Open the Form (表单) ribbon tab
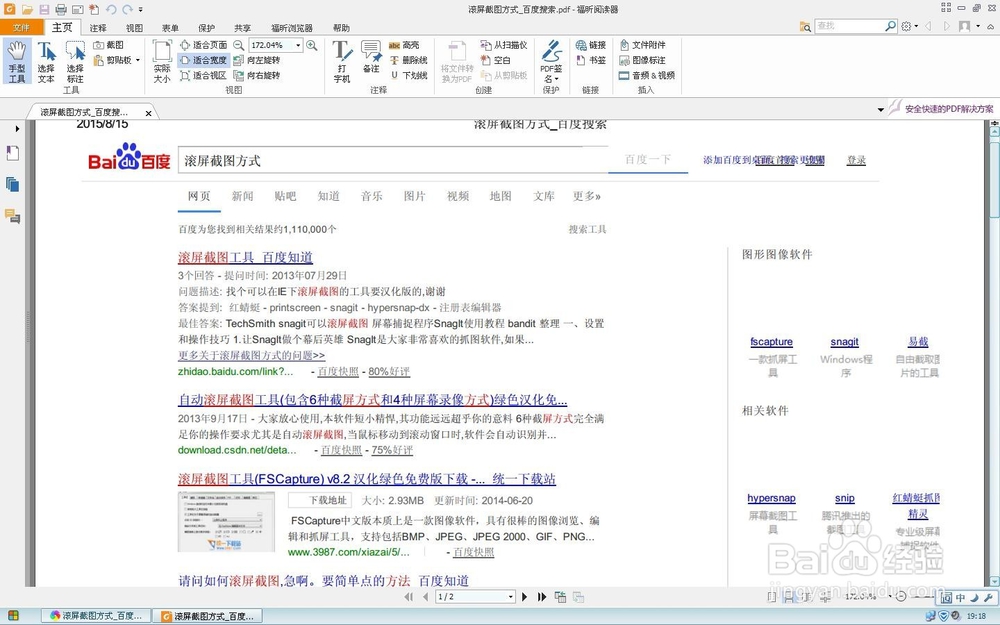 (170, 28)
